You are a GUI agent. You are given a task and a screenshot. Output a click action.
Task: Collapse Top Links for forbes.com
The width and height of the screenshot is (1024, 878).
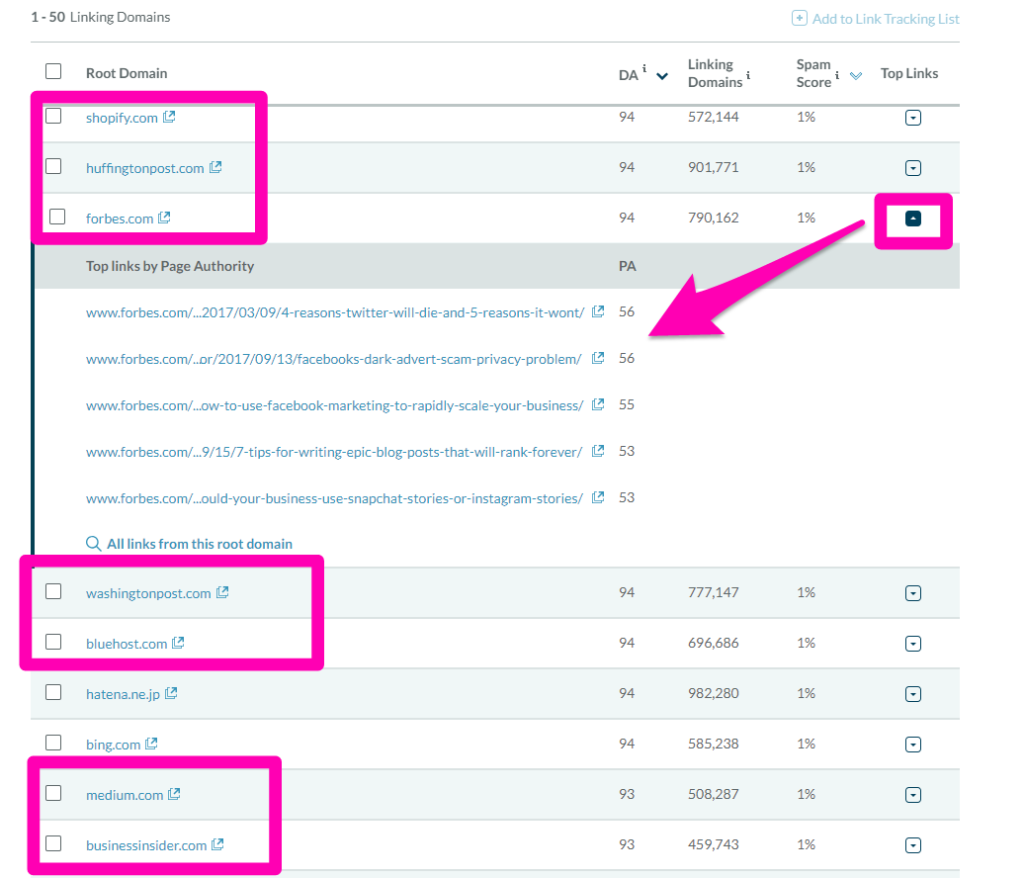coord(913,218)
